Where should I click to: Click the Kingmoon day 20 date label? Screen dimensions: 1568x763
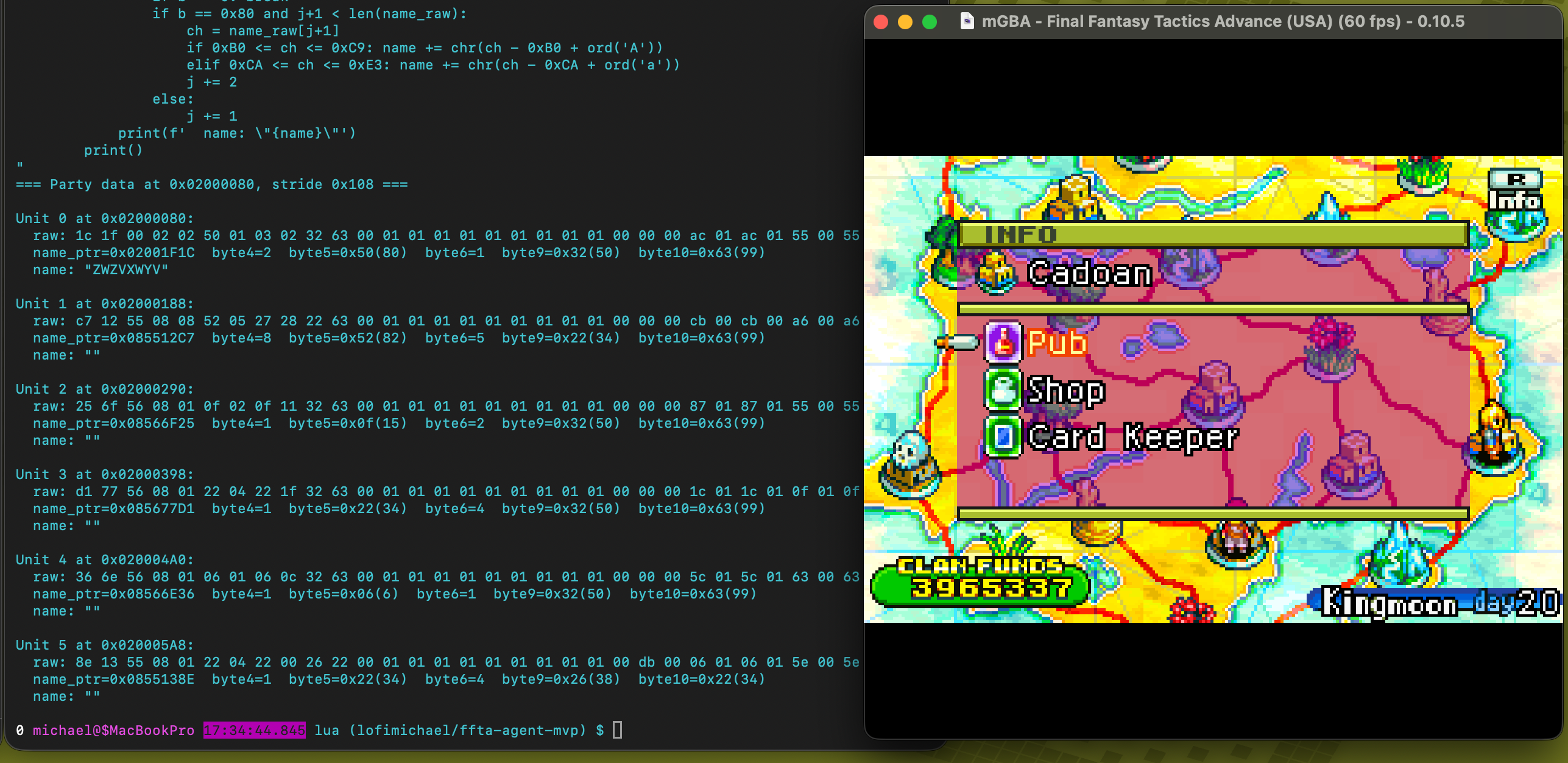(1439, 603)
